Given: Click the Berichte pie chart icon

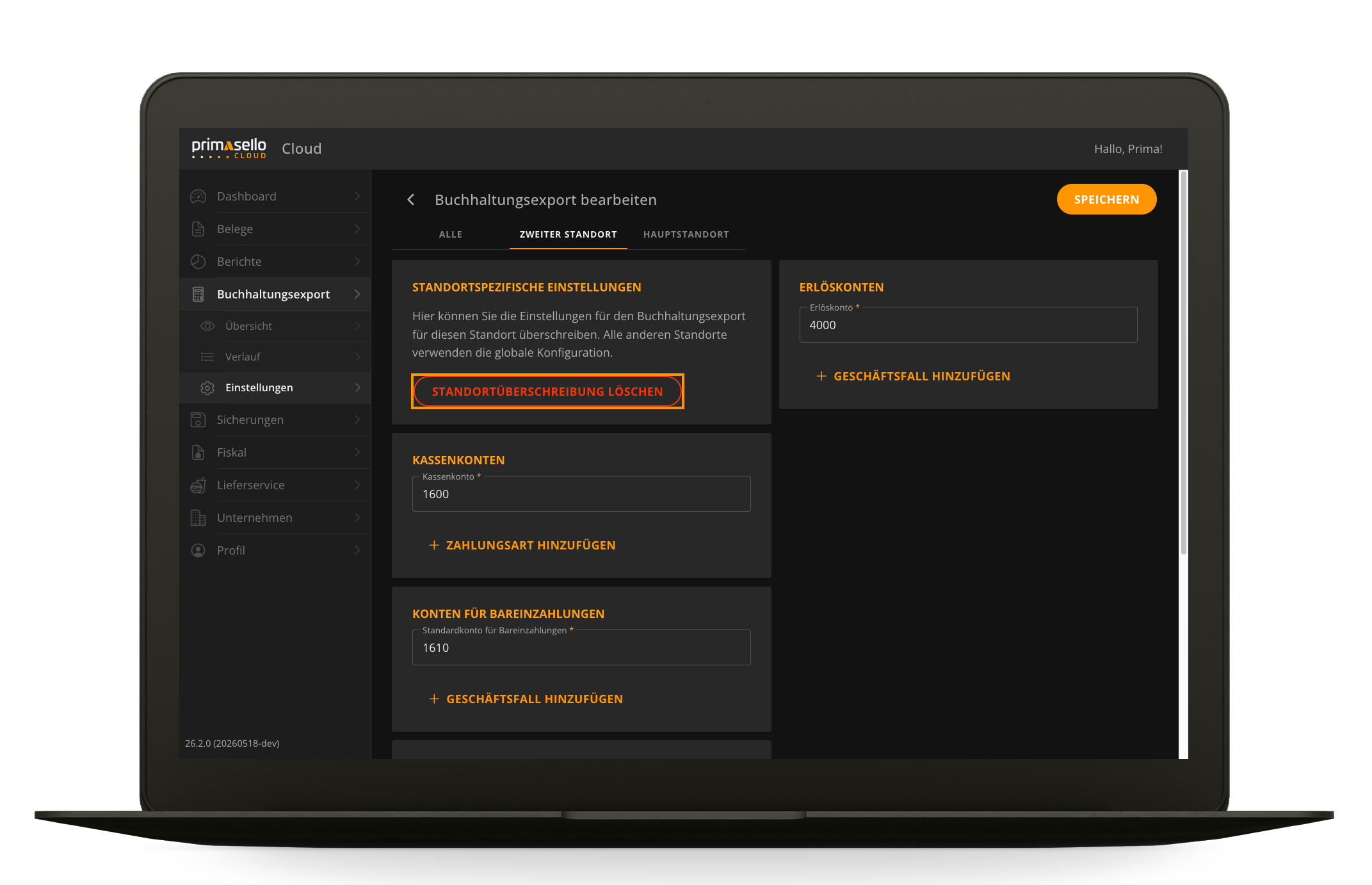Looking at the screenshot, I should pos(198,262).
